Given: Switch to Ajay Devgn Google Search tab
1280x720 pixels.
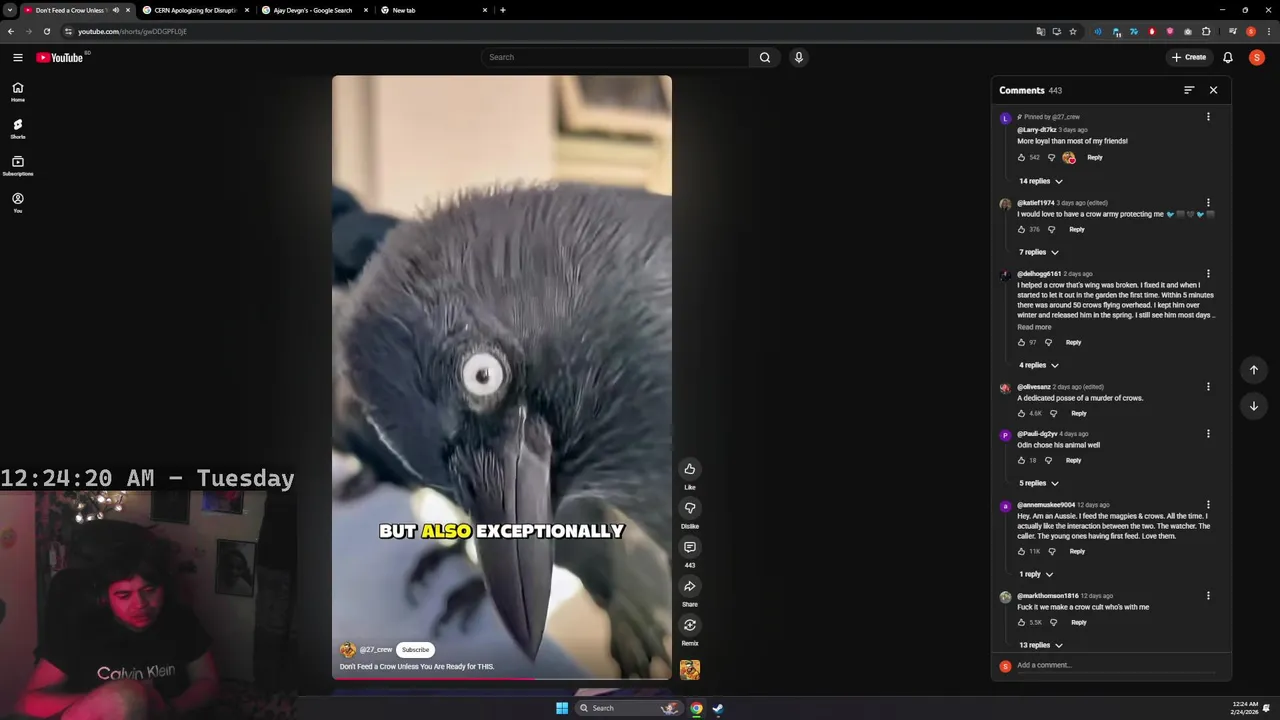Looking at the screenshot, I should tap(314, 10).
